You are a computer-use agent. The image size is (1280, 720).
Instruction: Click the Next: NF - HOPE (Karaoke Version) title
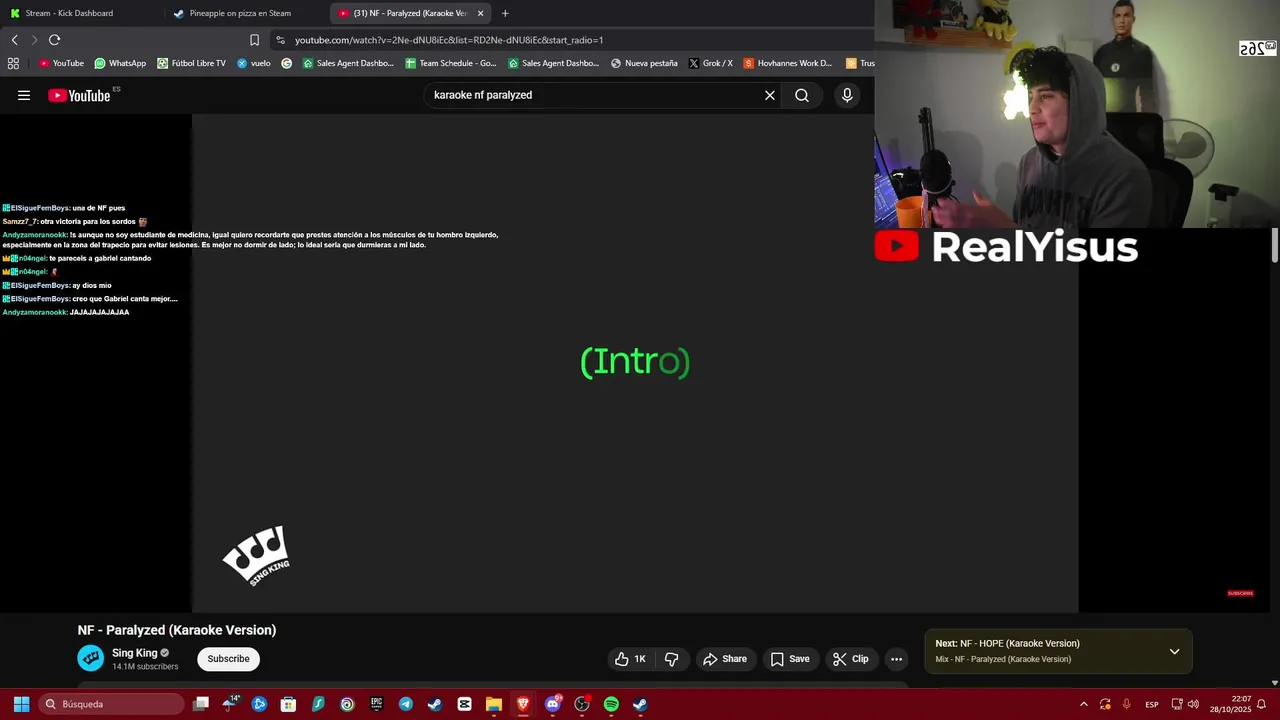click(1007, 644)
